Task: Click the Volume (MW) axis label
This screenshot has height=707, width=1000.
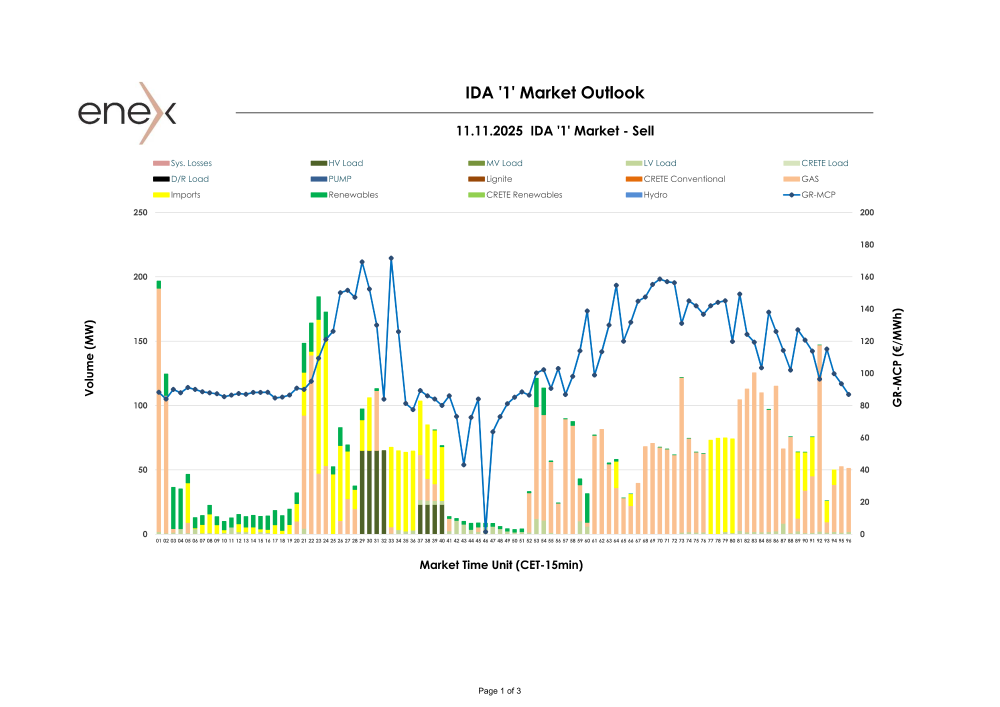Action: pos(89,365)
